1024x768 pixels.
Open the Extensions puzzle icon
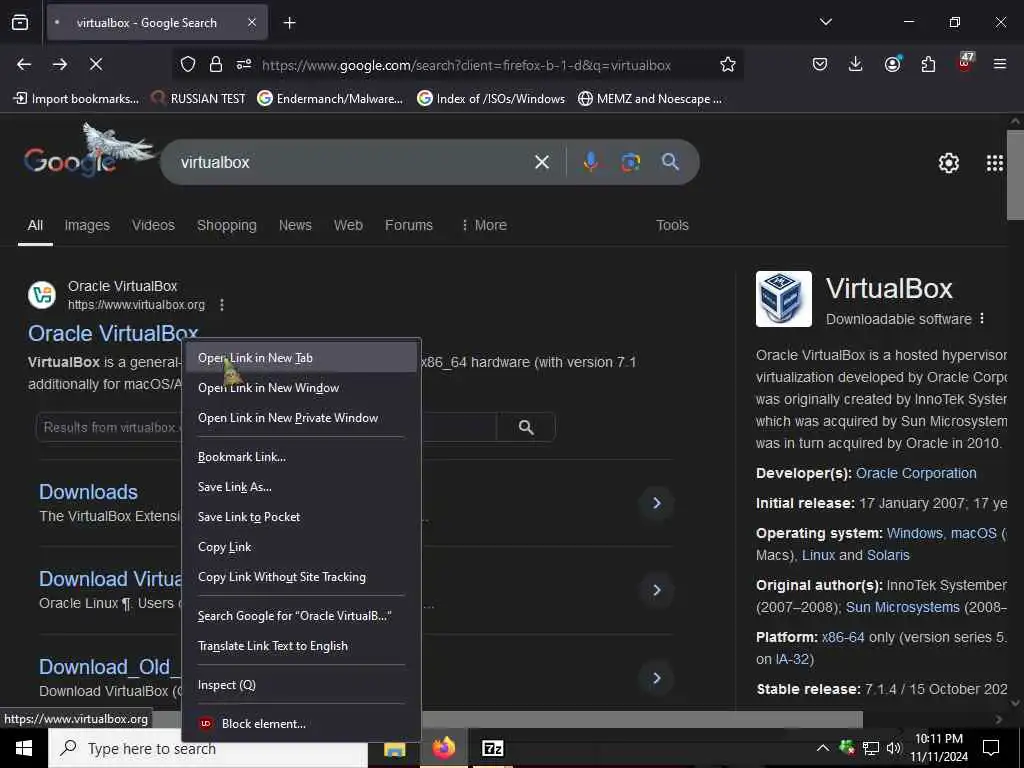pyautogui.click(x=928, y=64)
